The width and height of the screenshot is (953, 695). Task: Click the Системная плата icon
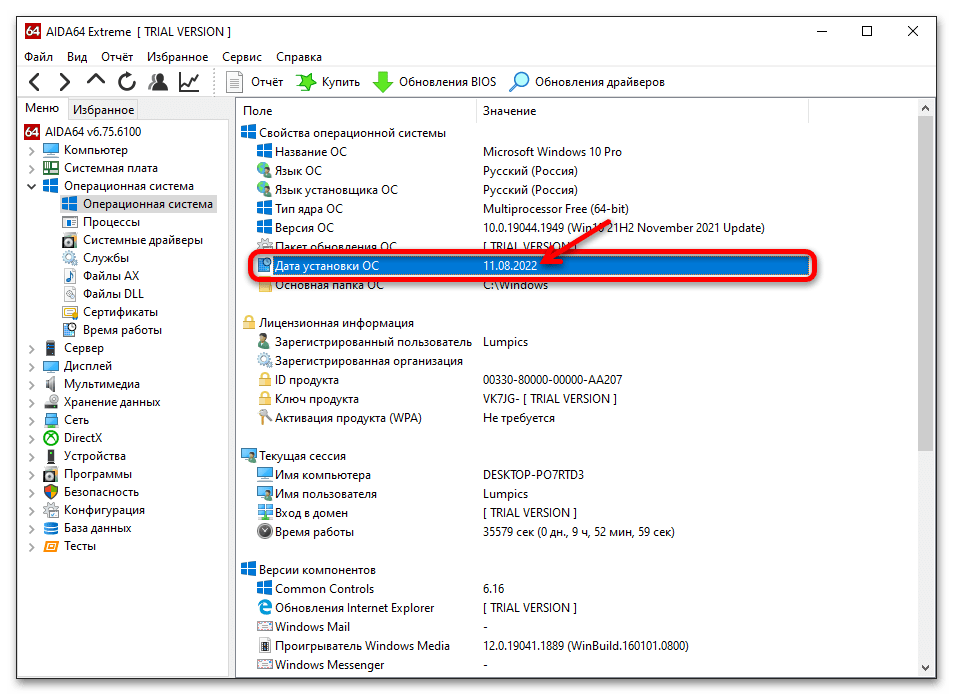click(51, 168)
